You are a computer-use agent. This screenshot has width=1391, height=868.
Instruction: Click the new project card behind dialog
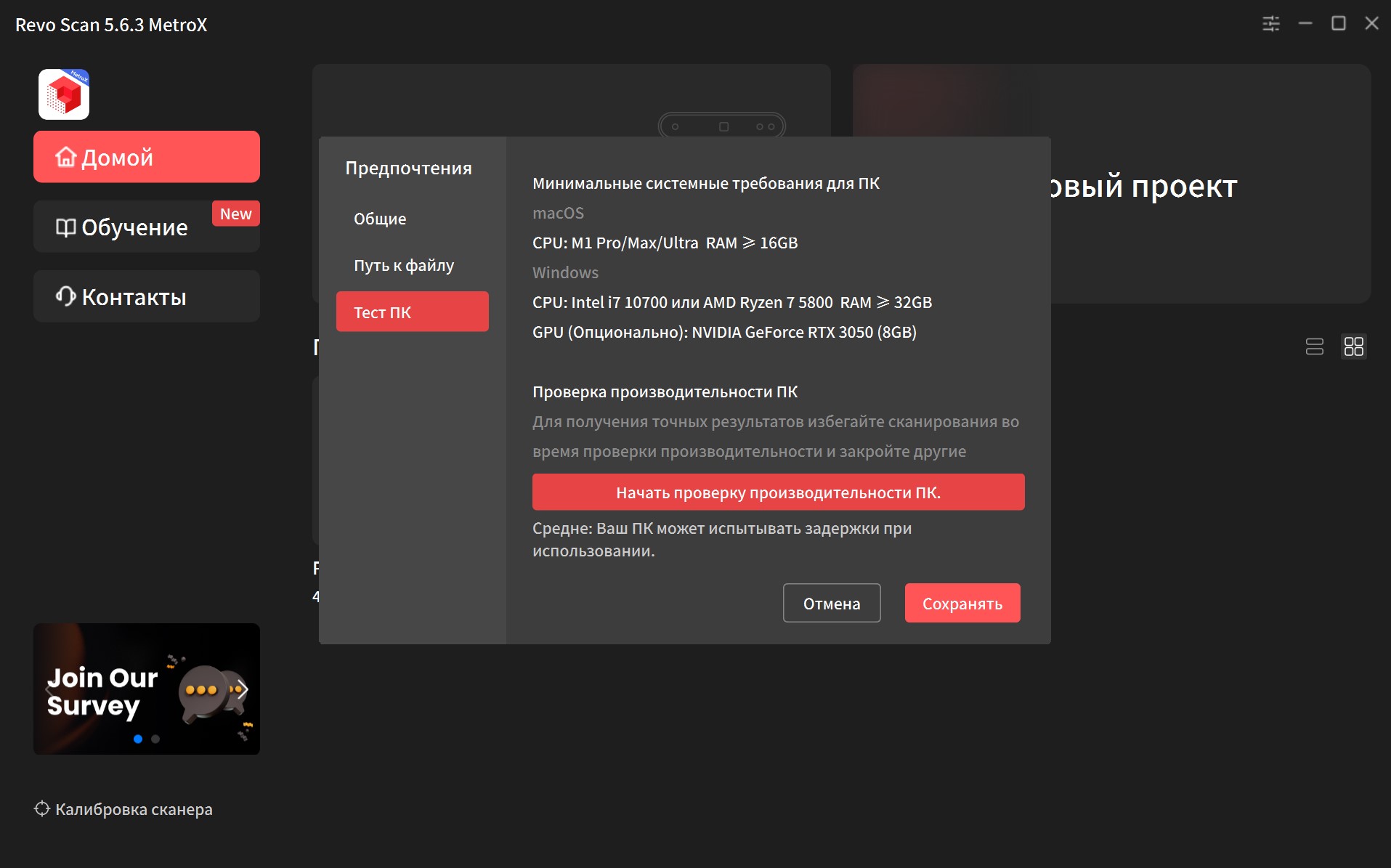click(1210, 183)
